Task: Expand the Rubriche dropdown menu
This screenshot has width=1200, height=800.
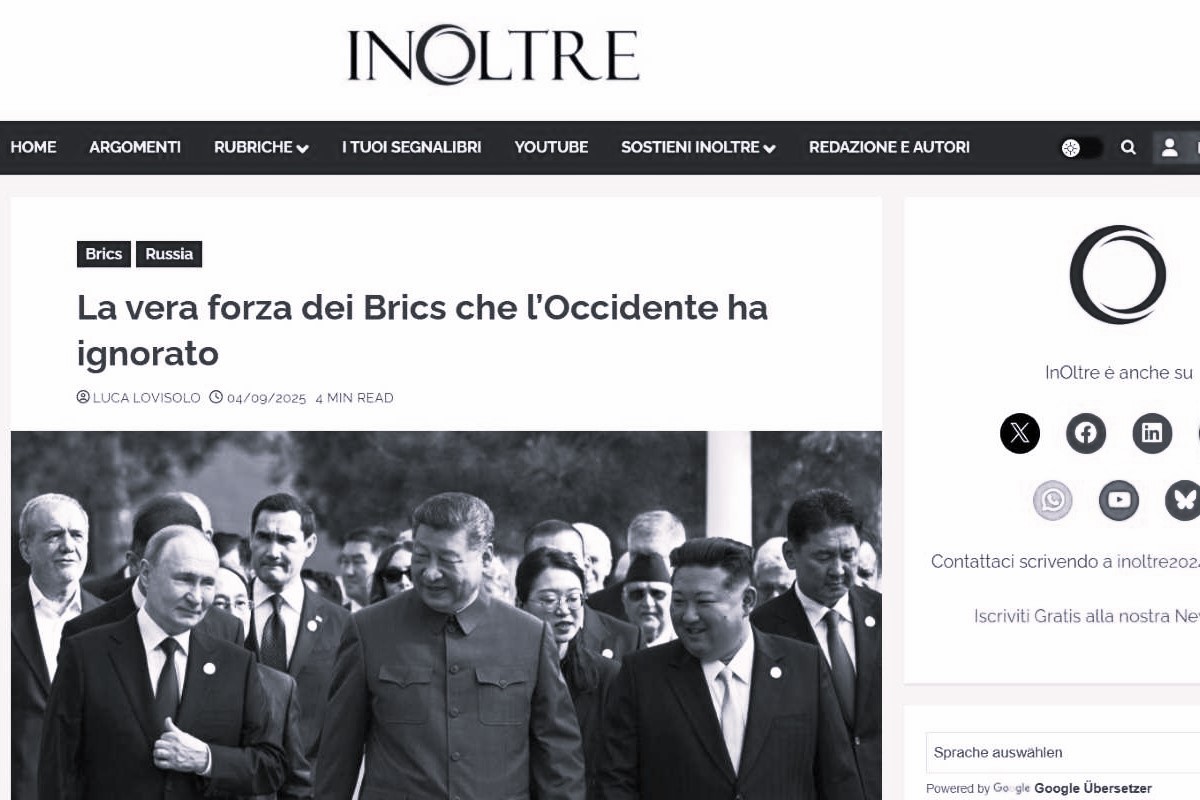Action: click(x=261, y=147)
